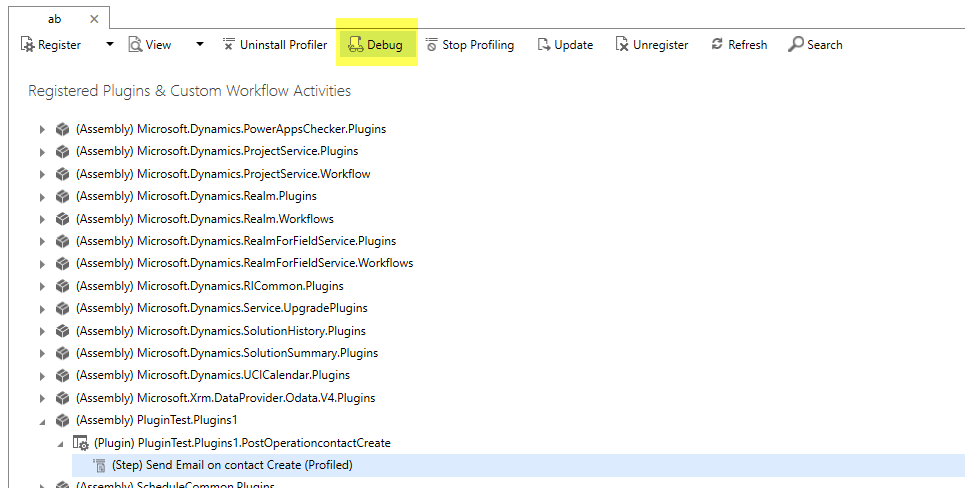965x488 pixels.
Task: Select (Assembly) Microsoft.Dynamics.PowerAppsChecker.Plugins row text
Action: pyautogui.click(x=231, y=129)
